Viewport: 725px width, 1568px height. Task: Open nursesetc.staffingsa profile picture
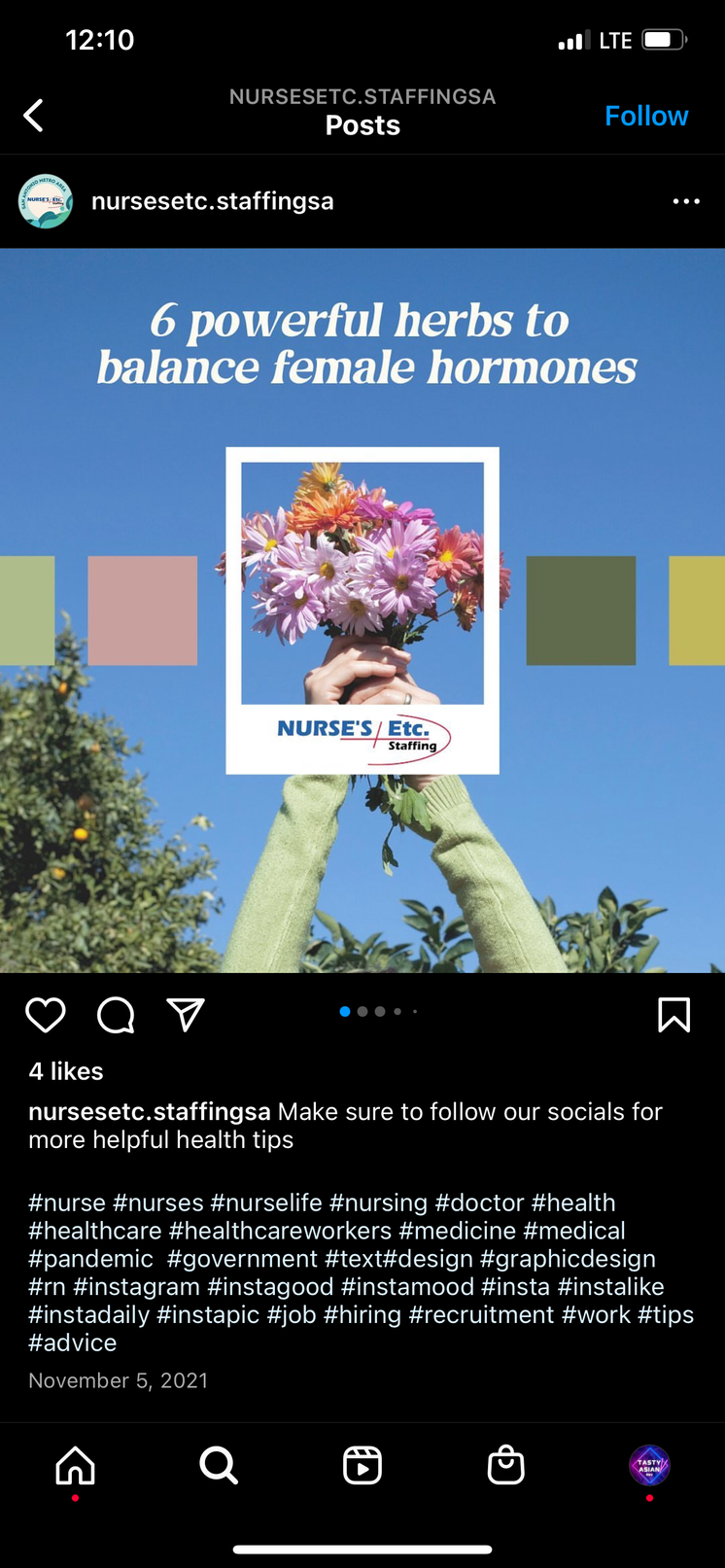tap(46, 201)
